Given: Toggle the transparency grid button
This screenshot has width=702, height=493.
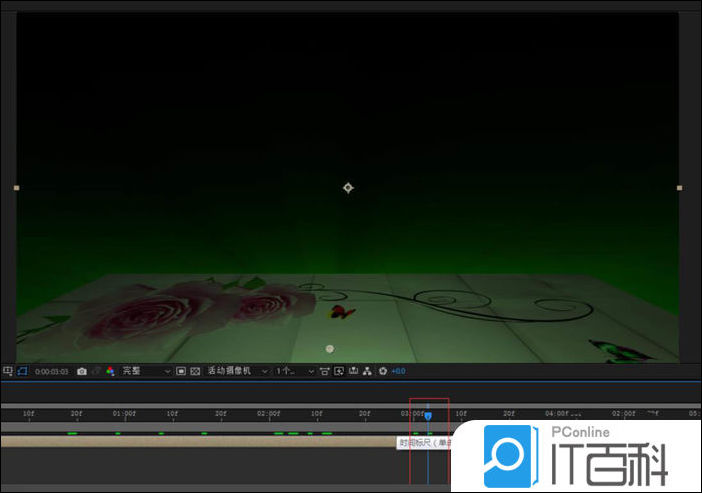Looking at the screenshot, I should [x=195, y=371].
